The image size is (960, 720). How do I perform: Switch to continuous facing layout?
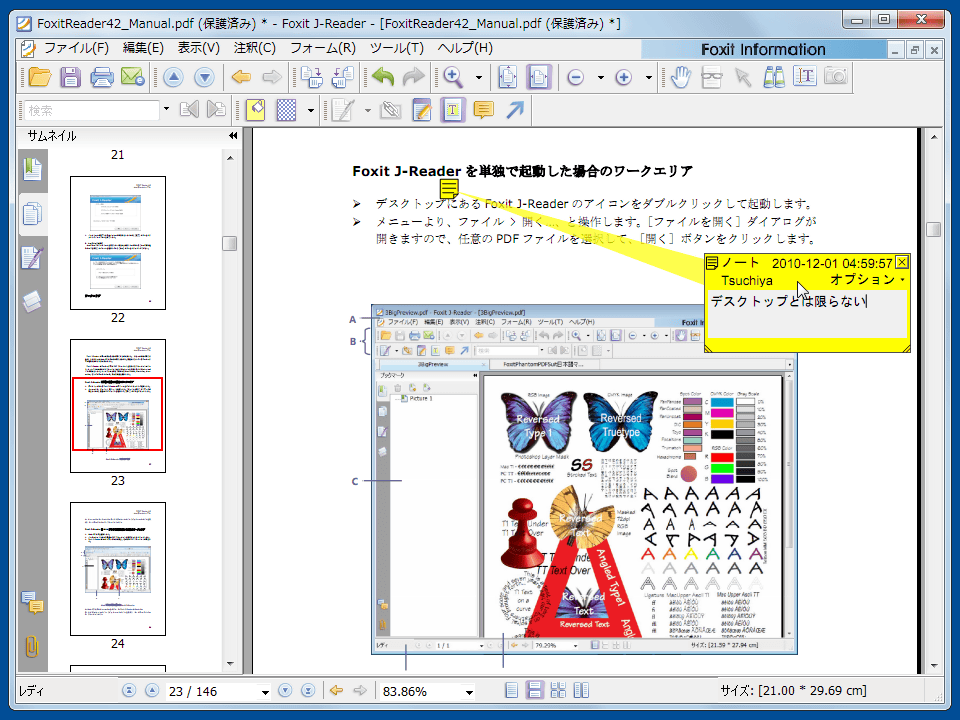coord(558,691)
